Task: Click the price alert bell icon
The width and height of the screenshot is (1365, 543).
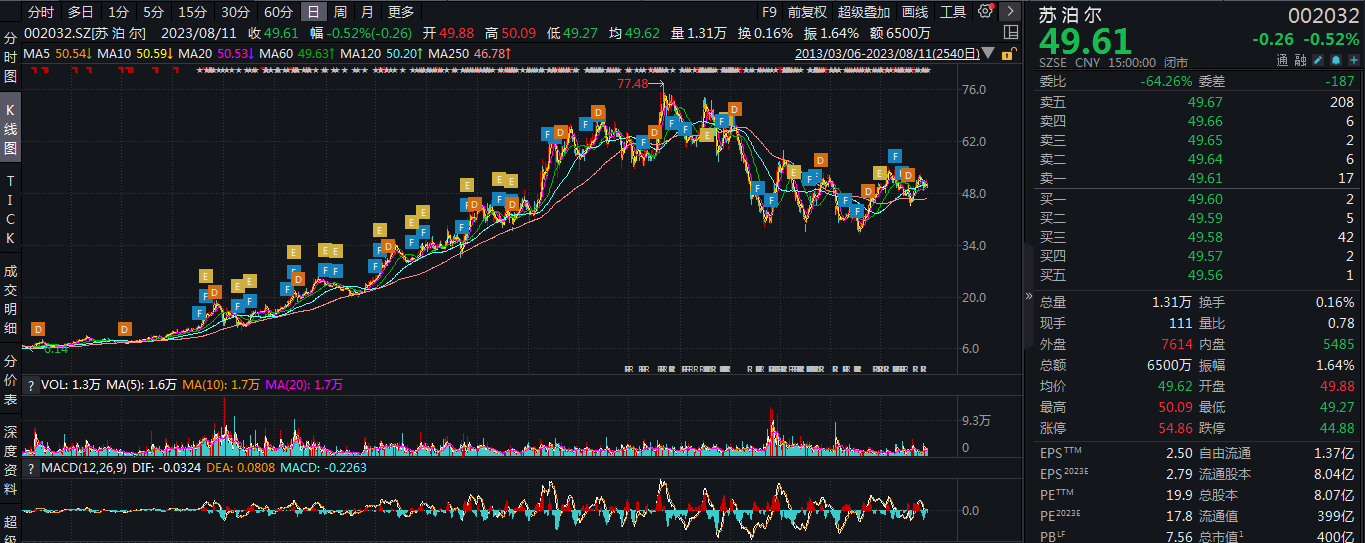Action: (x=1335, y=61)
